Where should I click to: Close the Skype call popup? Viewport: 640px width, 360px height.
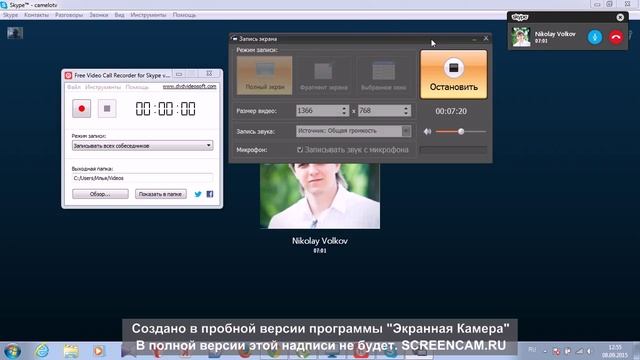[x=620, y=17]
